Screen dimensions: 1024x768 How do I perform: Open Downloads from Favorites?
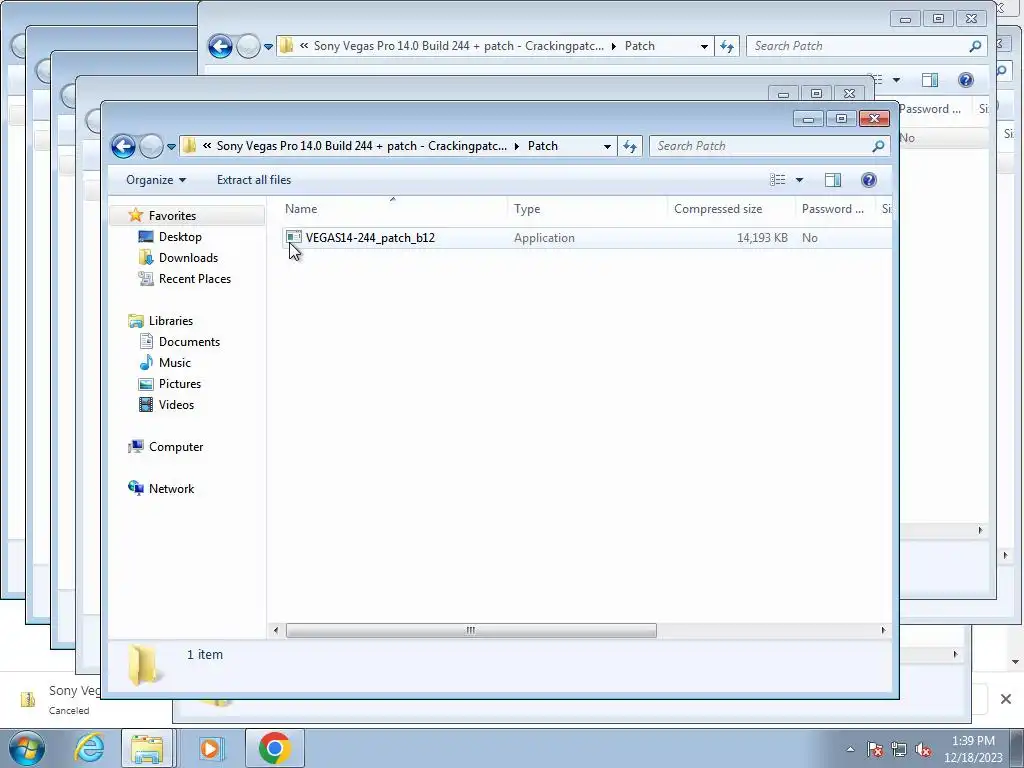[188, 257]
